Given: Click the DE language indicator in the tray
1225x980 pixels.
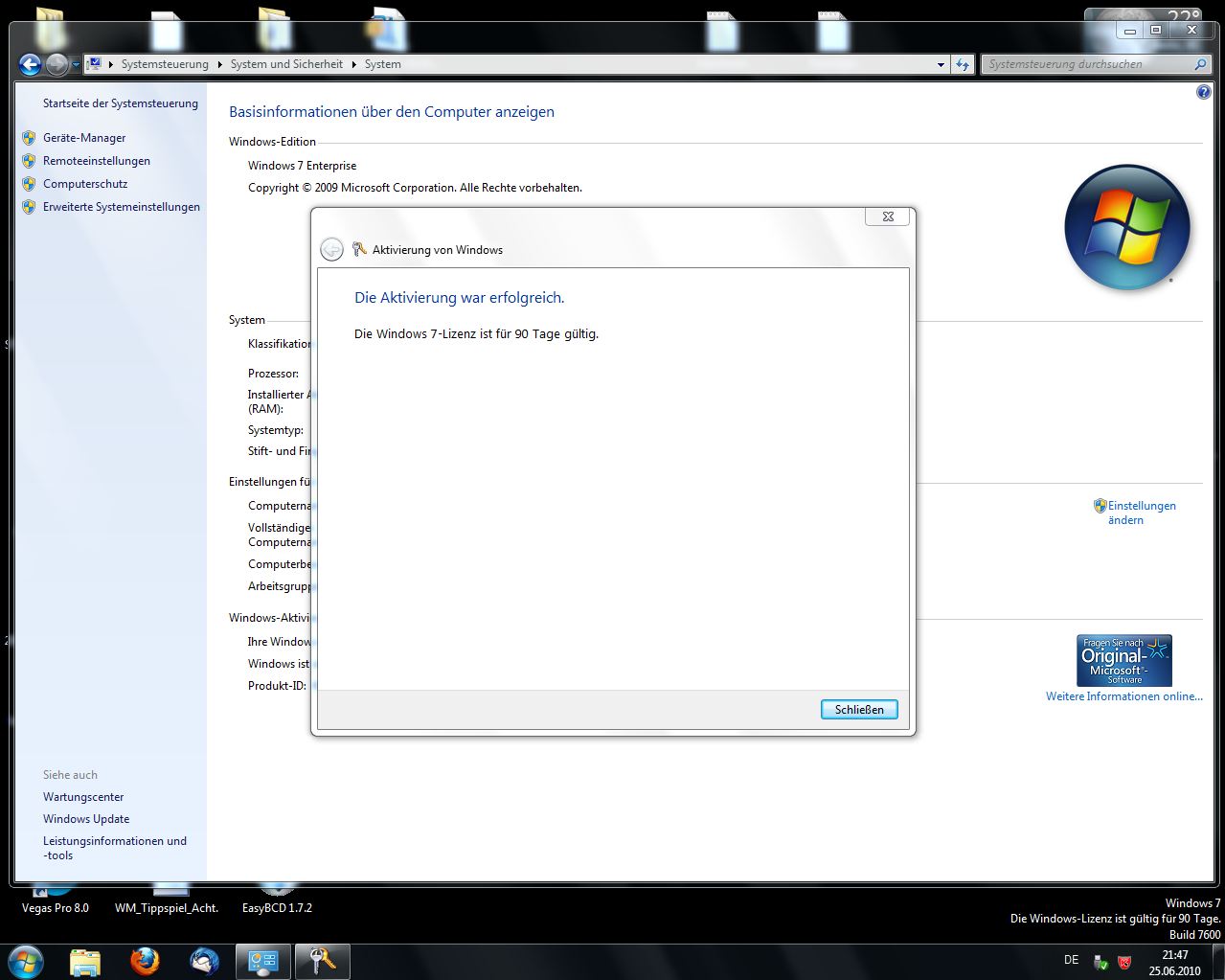Looking at the screenshot, I should [1071, 960].
